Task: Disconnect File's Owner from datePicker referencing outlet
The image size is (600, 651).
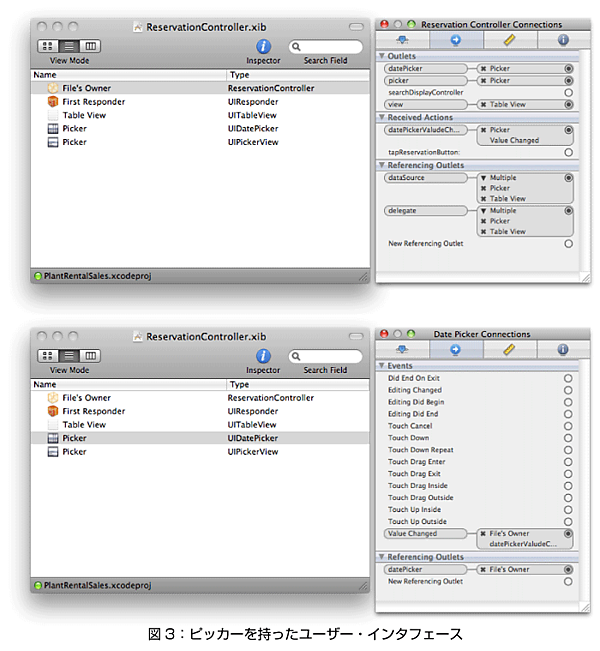Action: 483,570
